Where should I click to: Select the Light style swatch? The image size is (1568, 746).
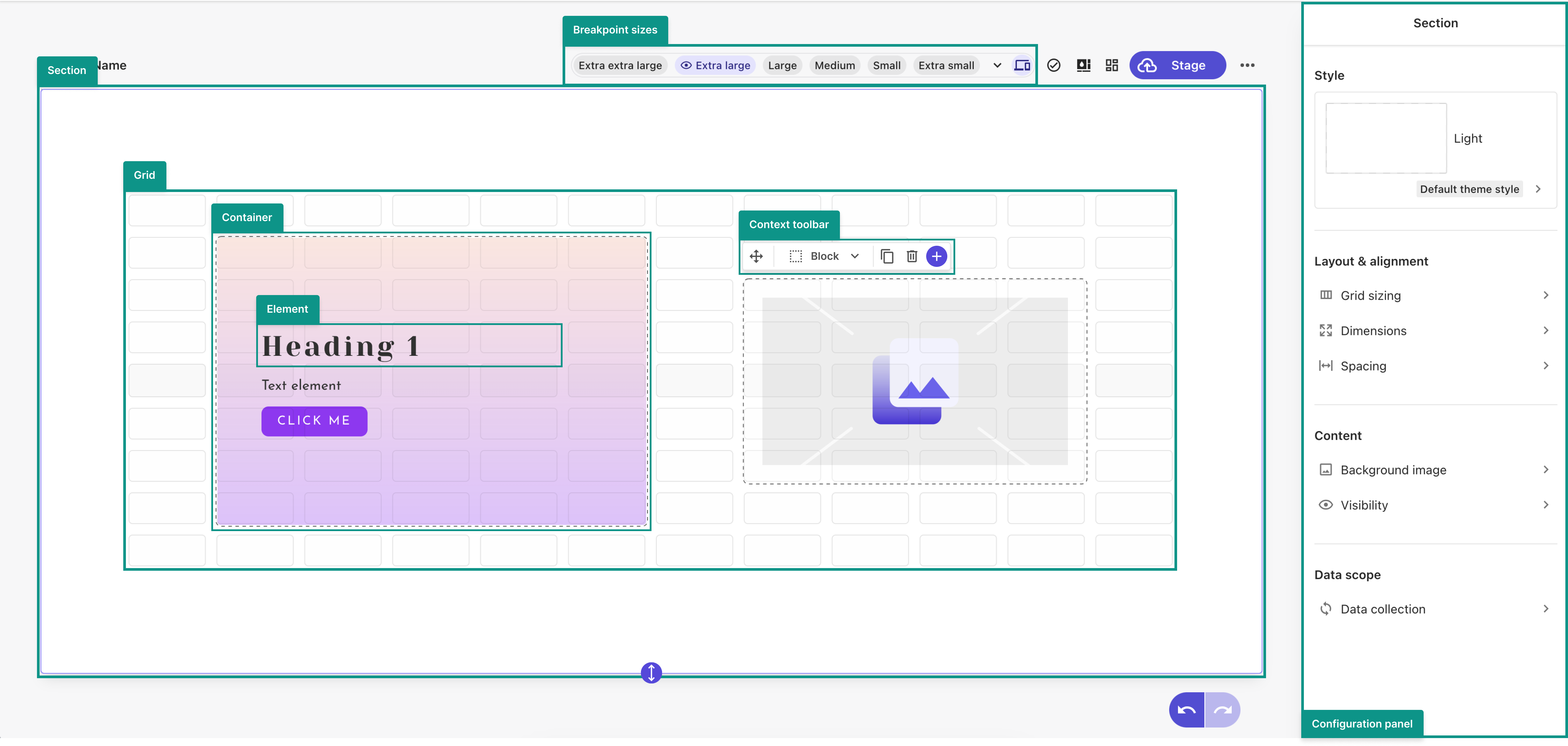coord(1386,138)
